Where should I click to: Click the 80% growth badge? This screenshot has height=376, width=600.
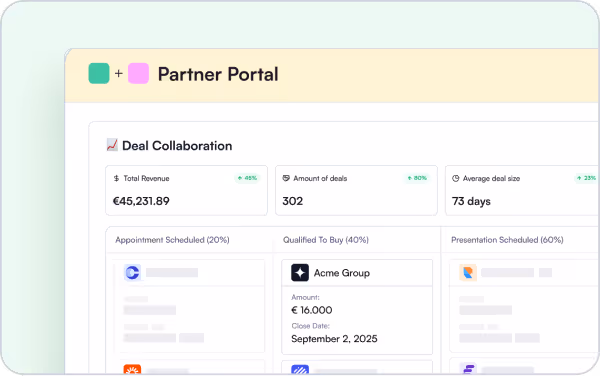[x=417, y=178]
